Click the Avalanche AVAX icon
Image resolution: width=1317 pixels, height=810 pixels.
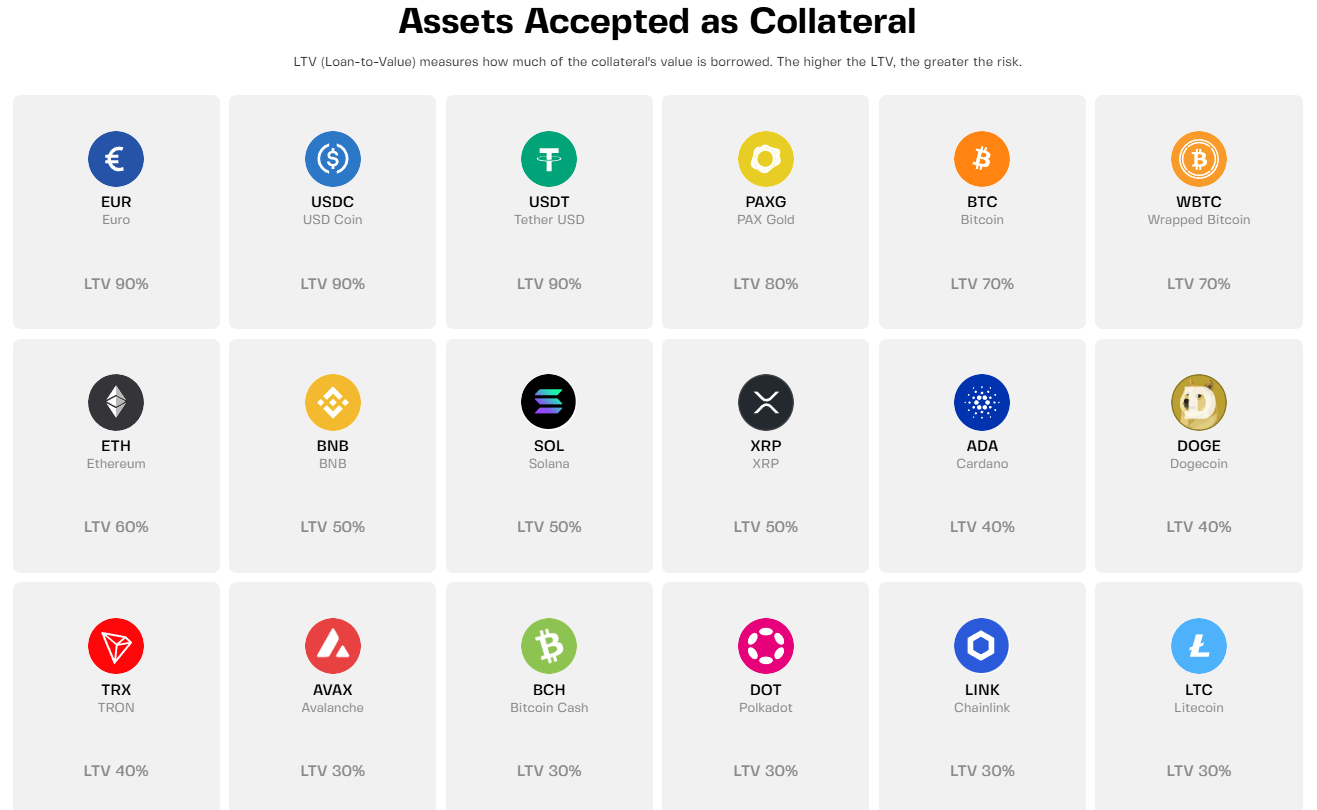333,646
